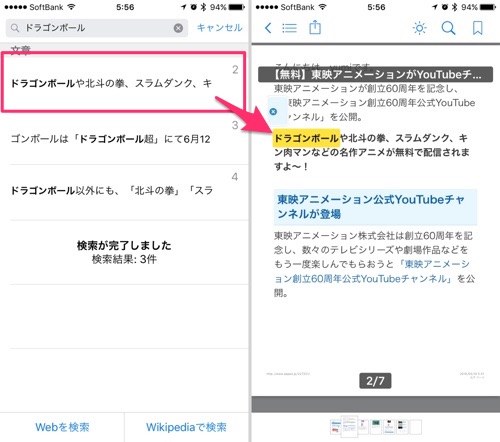Tap the small blue x marker icon
The width and height of the screenshot is (500, 442).
tap(273, 112)
